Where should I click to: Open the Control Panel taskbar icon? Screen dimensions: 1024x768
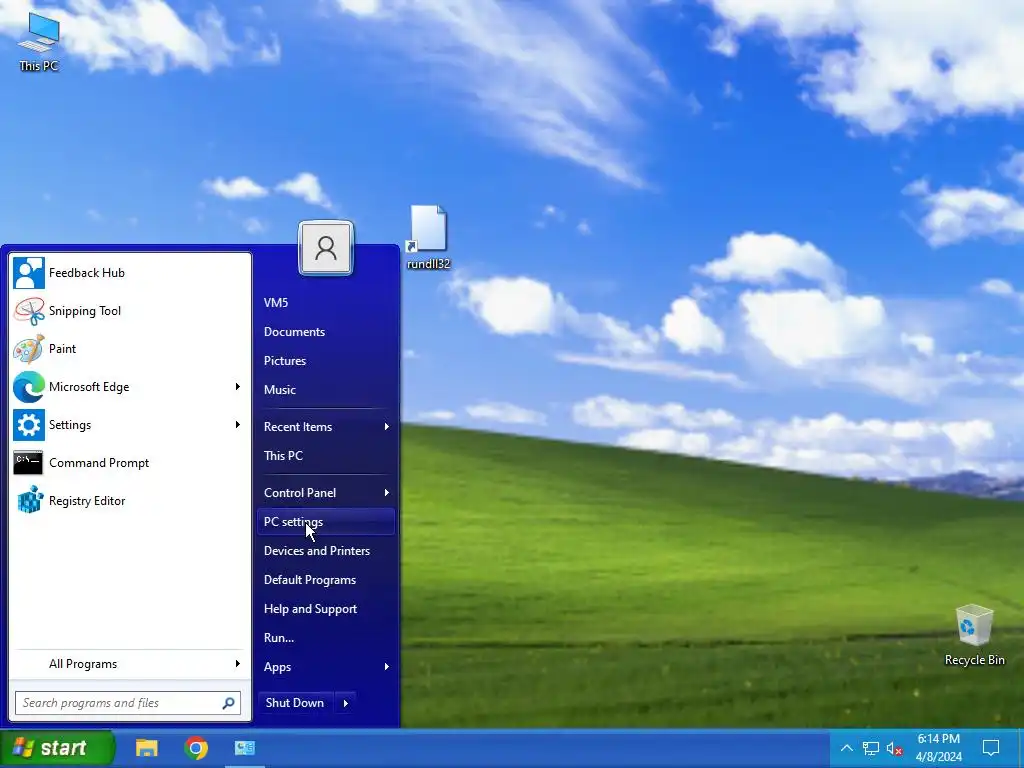(x=245, y=748)
